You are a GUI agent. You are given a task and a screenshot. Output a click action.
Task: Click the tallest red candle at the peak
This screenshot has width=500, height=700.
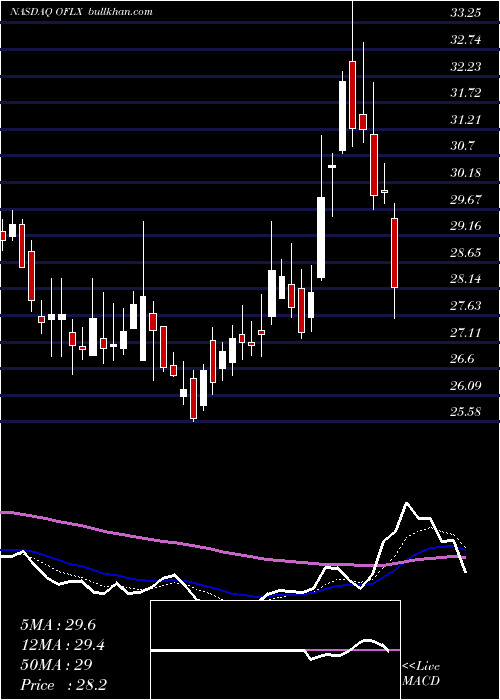353,95
